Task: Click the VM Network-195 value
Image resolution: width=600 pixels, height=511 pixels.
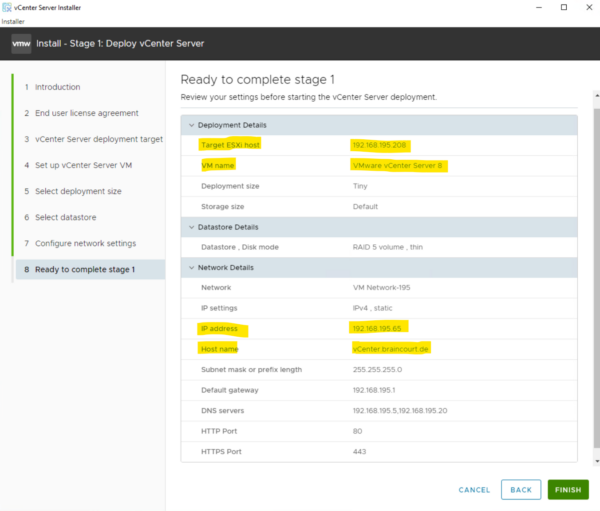Action: pyautogui.click(x=382, y=287)
